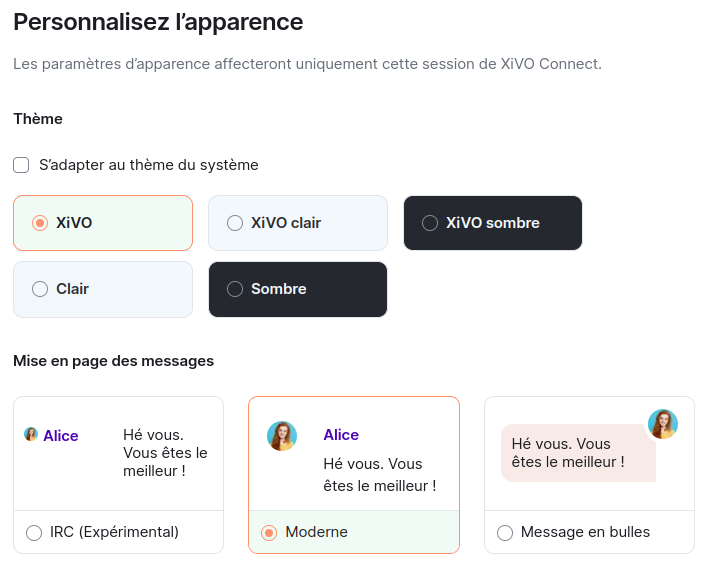Select IRC (Expérimental) message layout
The image size is (714, 577).
tap(34, 532)
